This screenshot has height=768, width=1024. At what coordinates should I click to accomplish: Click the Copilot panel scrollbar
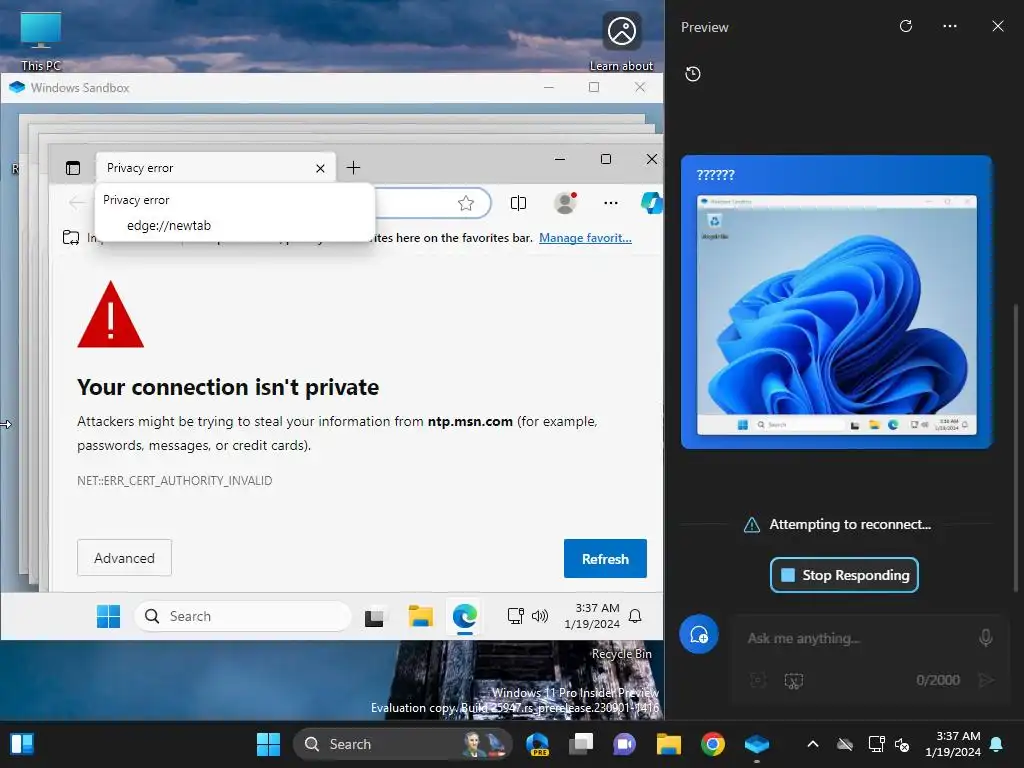(1016, 448)
